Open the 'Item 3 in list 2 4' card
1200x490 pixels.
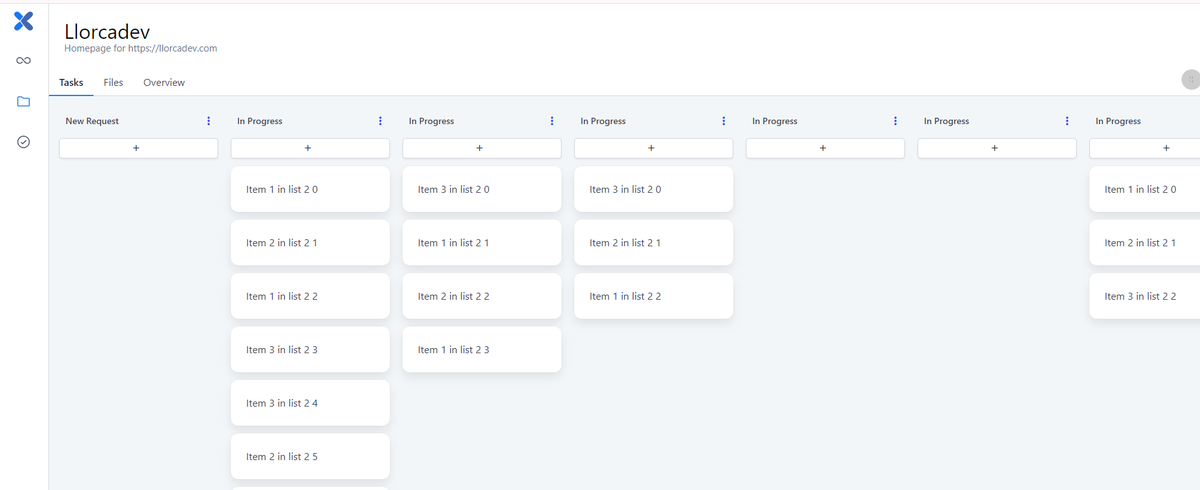[x=310, y=403]
